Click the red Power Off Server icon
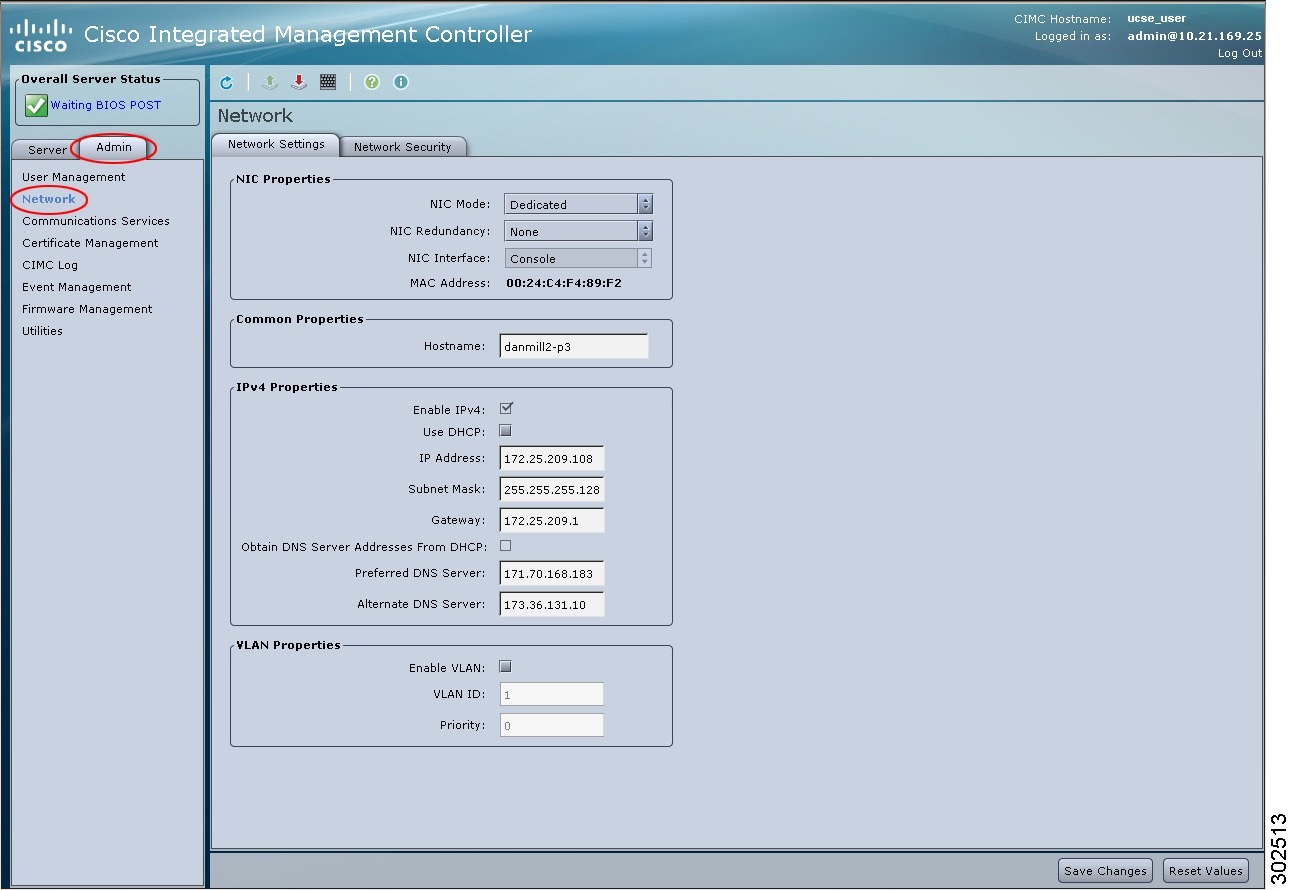1291x890 pixels. point(298,83)
